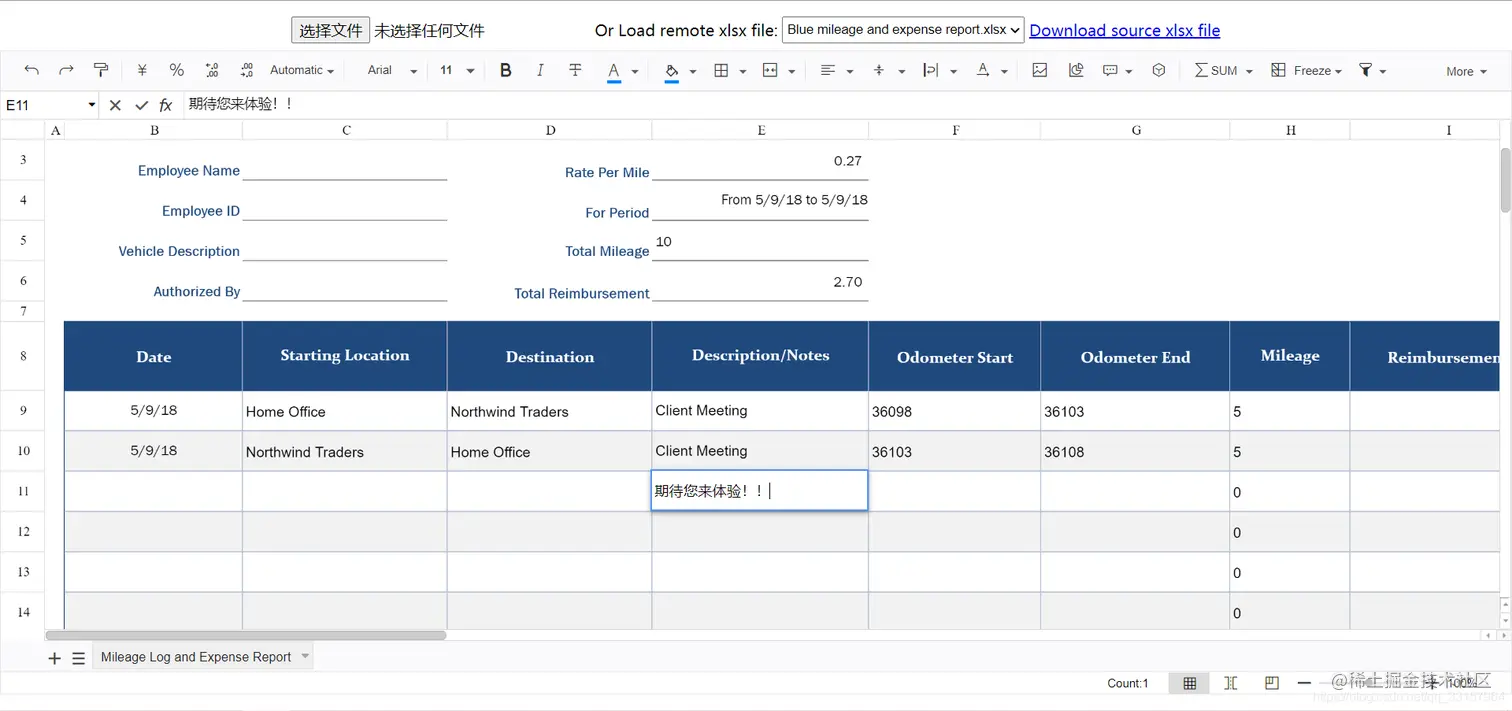
Task: Click the merge cells icon
Action: [770, 70]
